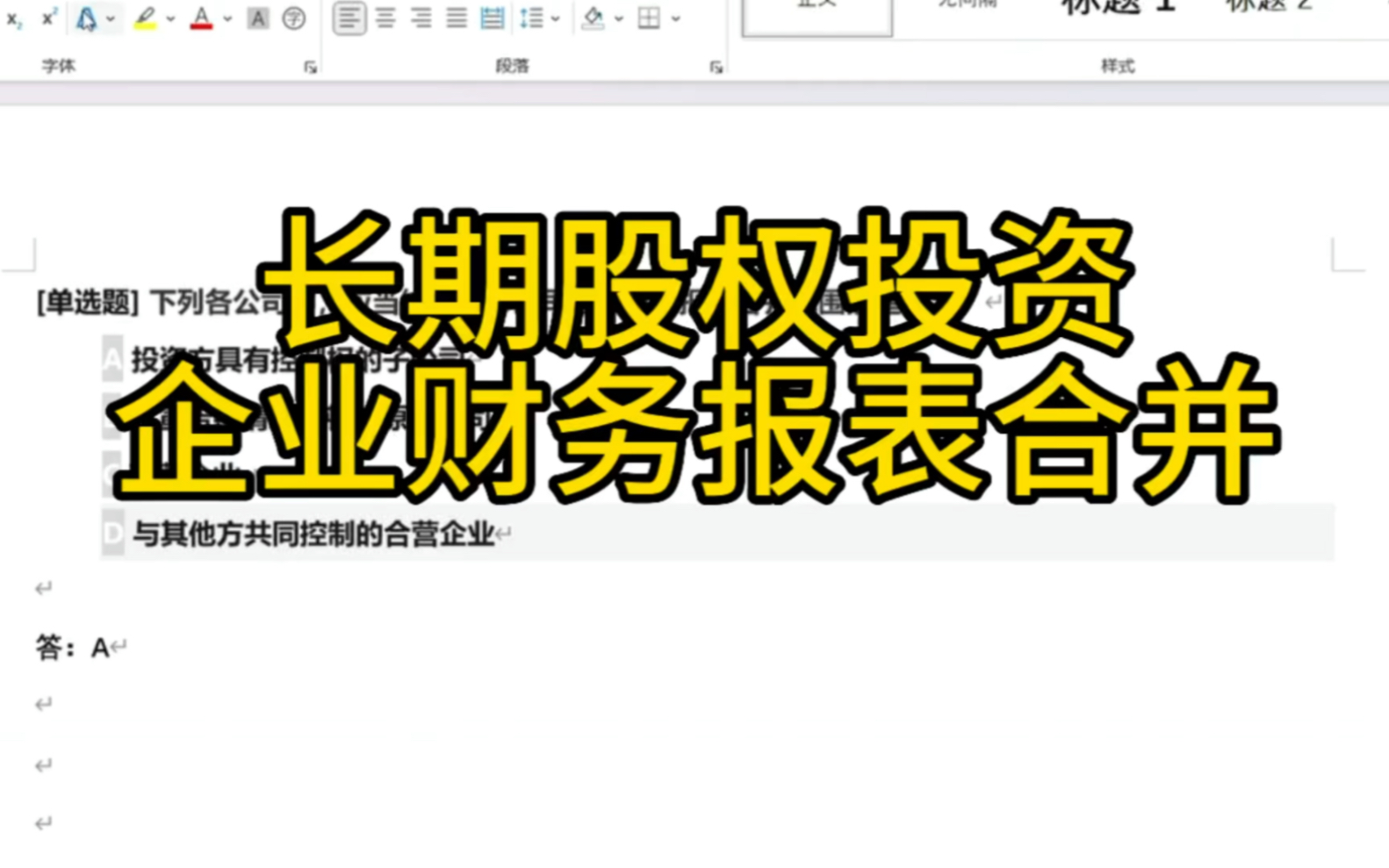This screenshot has width=1389, height=868.
Task: Expand line spacing dropdown arrow
Action: coord(556,18)
